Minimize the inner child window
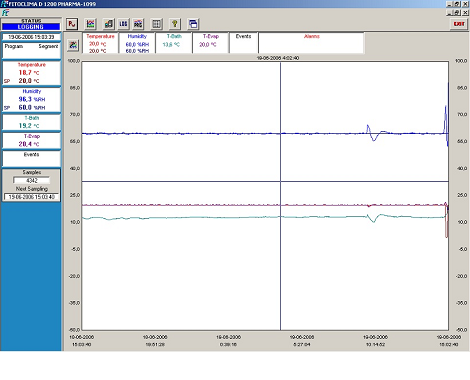The width and height of the screenshot is (470, 380). point(450,13)
